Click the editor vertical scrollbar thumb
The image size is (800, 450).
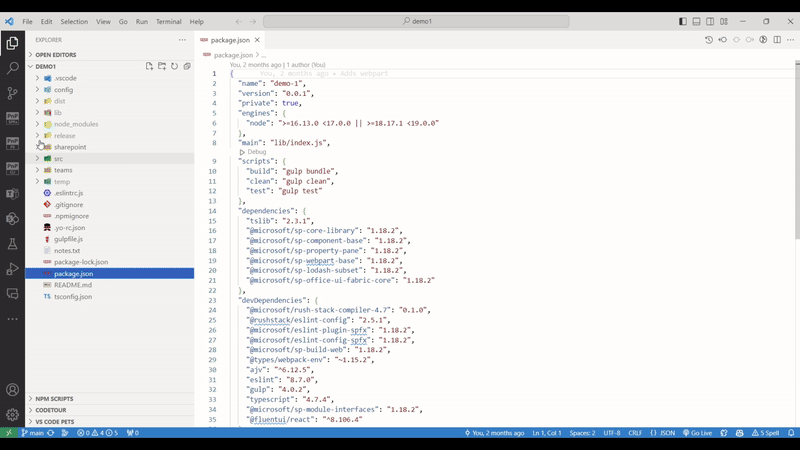click(797, 151)
